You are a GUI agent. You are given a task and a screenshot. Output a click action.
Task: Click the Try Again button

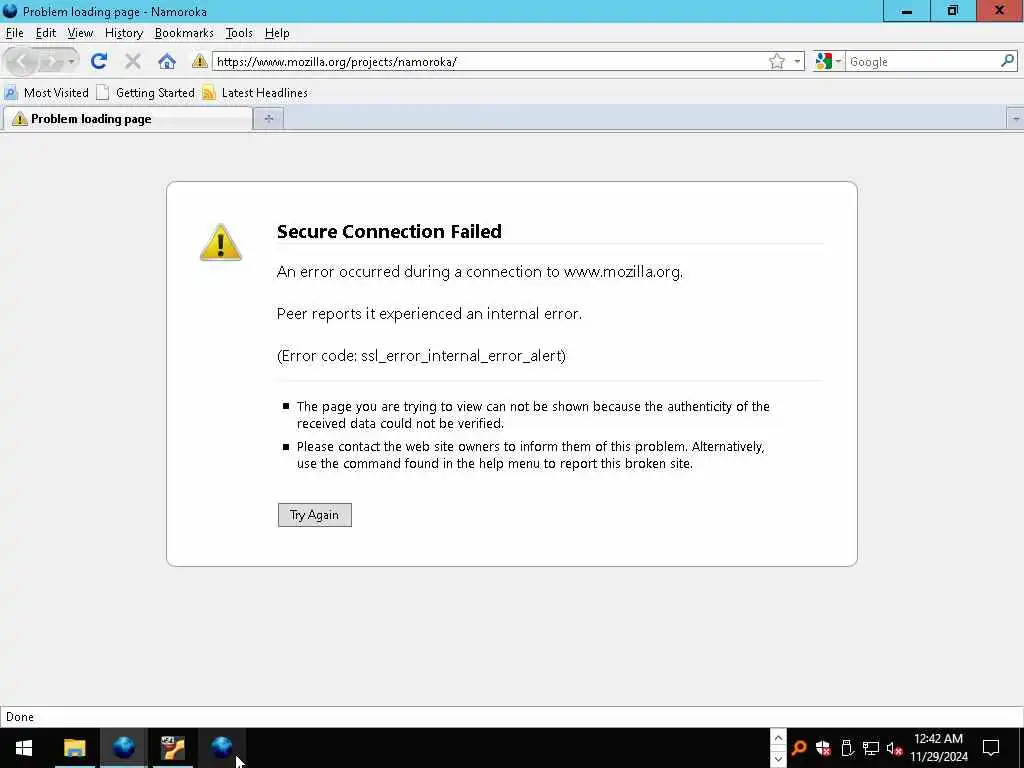[x=315, y=515]
